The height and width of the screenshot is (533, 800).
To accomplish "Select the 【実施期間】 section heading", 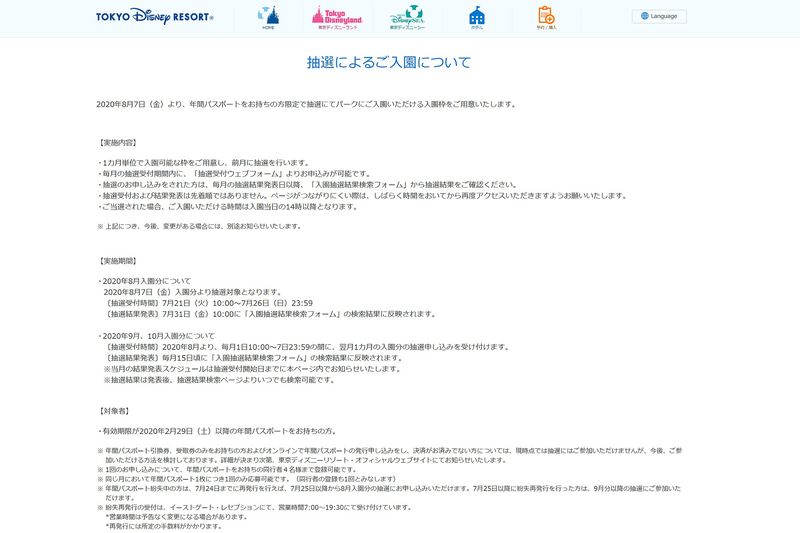I will pyautogui.click(x=117, y=261).
